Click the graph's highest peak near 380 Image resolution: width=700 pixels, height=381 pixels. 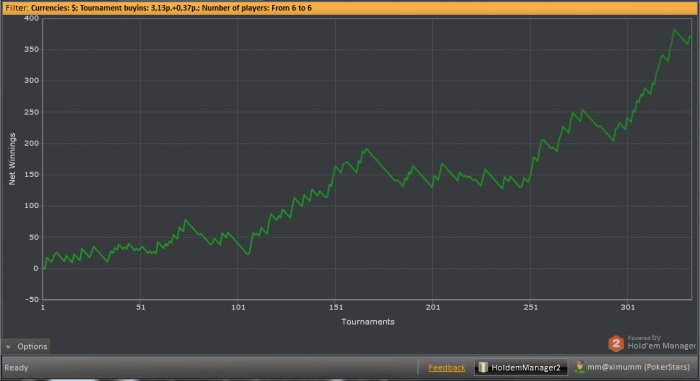coord(674,30)
